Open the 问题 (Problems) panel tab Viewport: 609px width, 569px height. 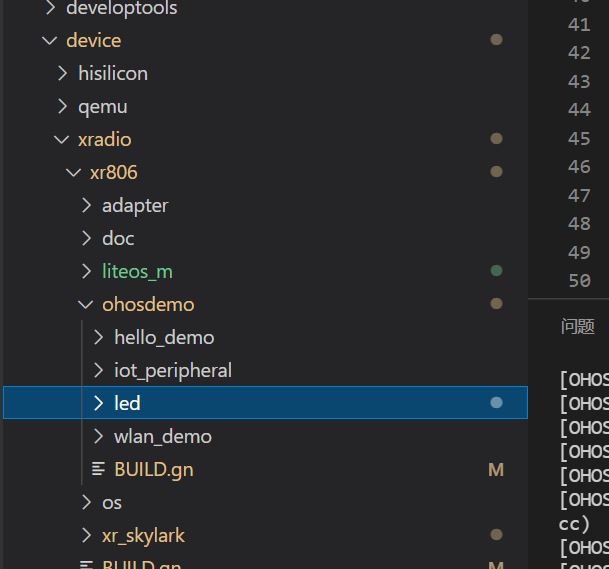(x=578, y=326)
